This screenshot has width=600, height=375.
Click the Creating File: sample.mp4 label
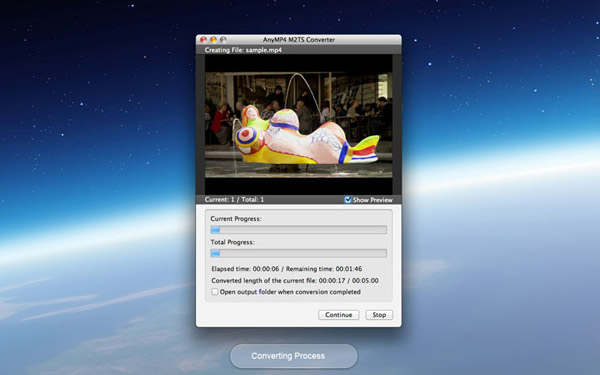point(243,50)
